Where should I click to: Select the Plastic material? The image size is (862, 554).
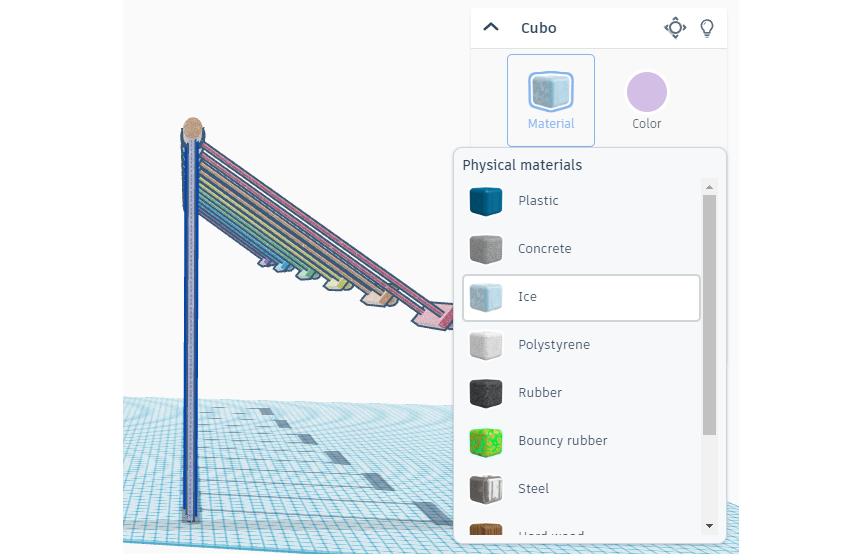click(x=582, y=201)
